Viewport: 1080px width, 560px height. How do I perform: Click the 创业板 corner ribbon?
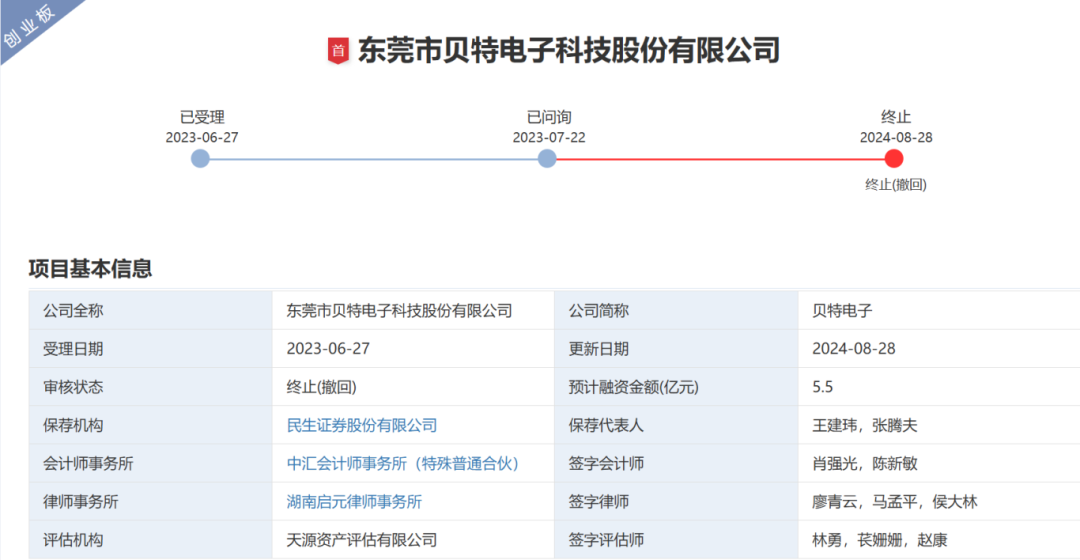point(30,26)
